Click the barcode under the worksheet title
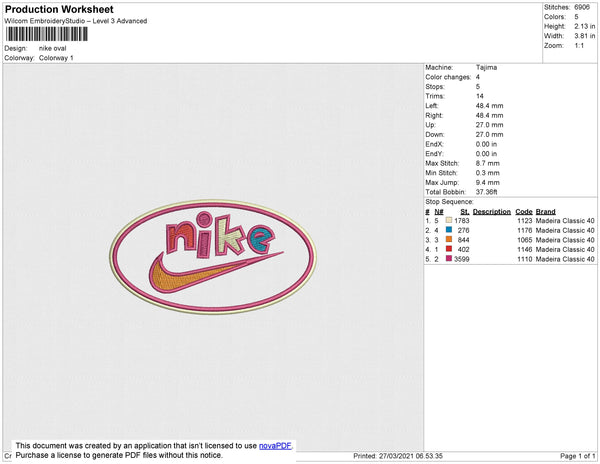 click(x=47, y=34)
